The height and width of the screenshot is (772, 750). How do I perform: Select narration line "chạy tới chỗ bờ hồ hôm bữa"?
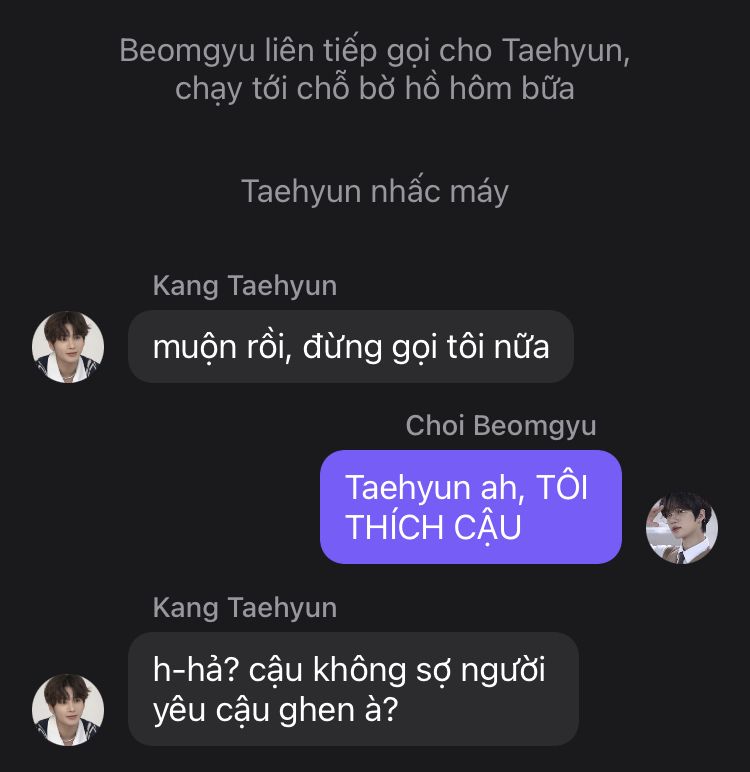tap(374, 89)
